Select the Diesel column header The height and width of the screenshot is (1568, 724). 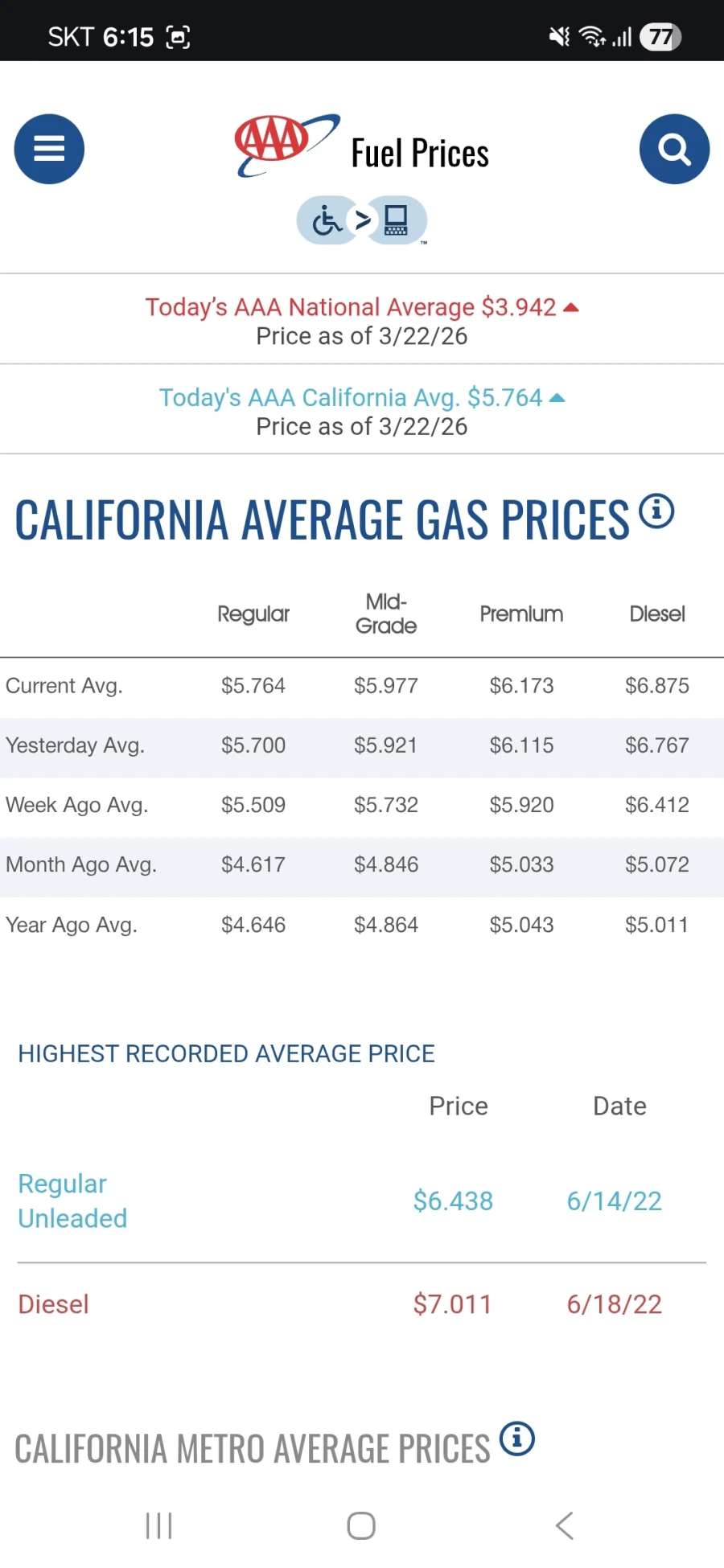[x=656, y=614]
